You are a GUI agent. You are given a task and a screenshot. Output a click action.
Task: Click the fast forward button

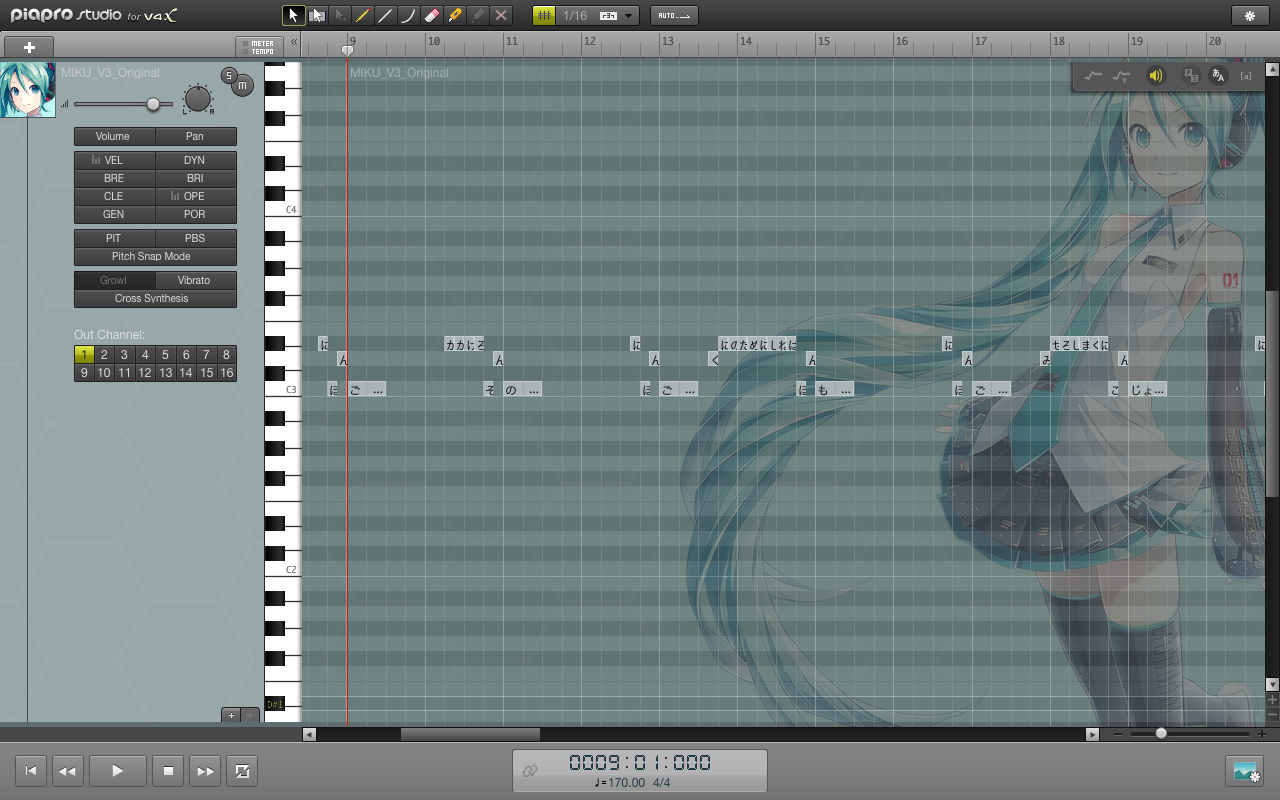204,771
